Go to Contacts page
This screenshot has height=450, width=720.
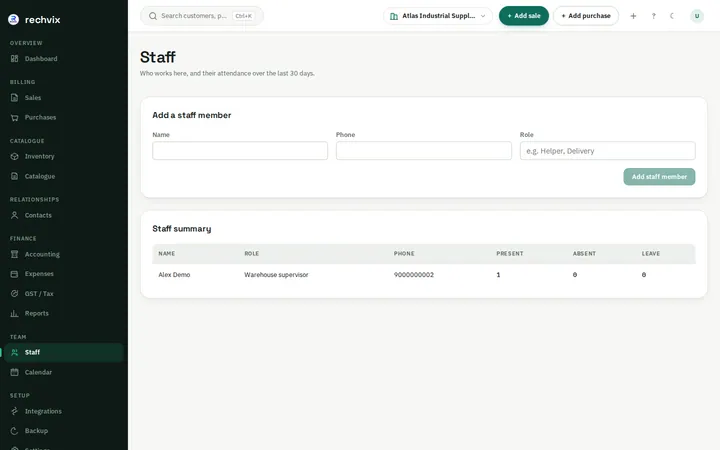coord(63,215)
